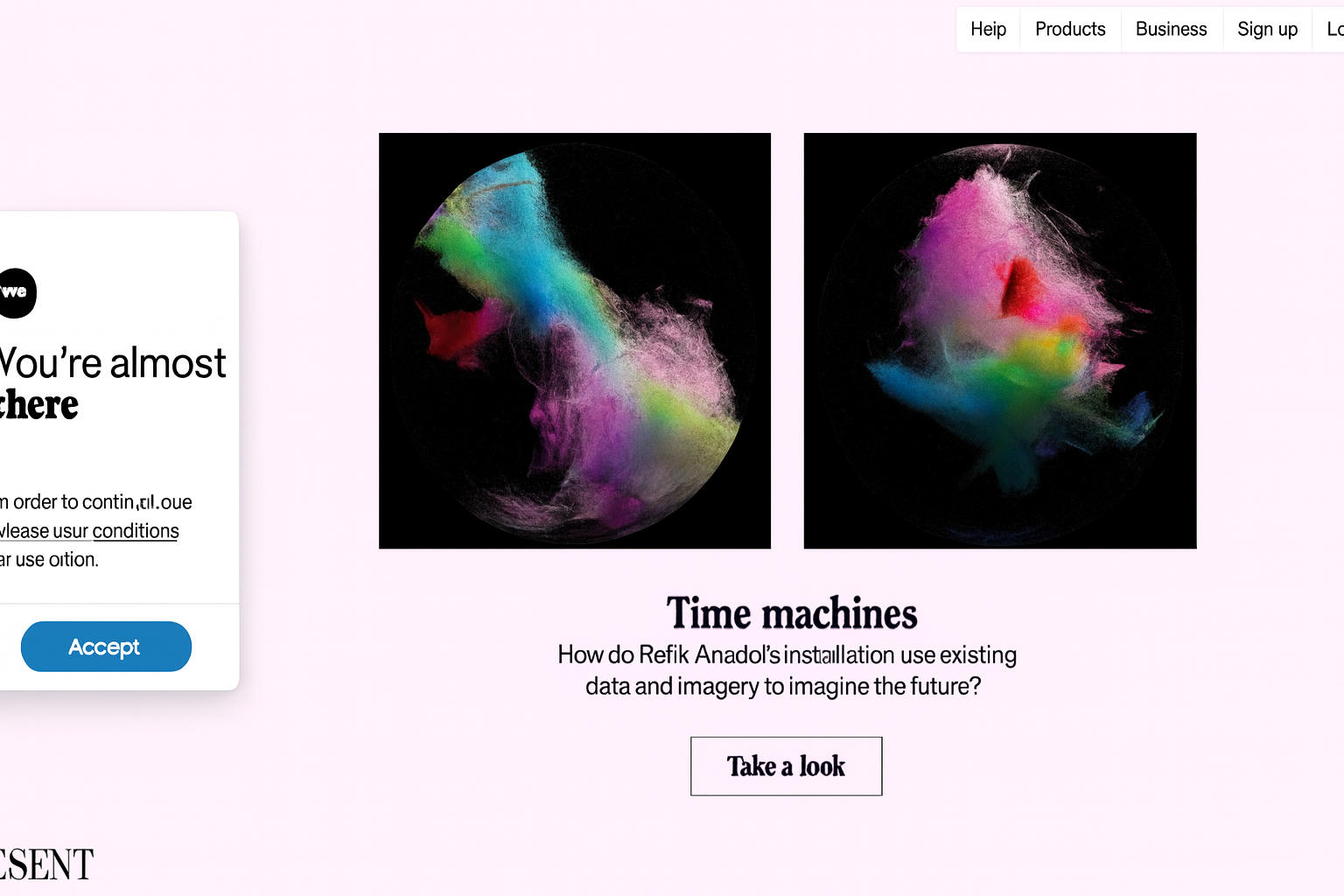The height and width of the screenshot is (896, 1344).
Task: Open the right pink artwork thumbnail
Action: [1000, 340]
